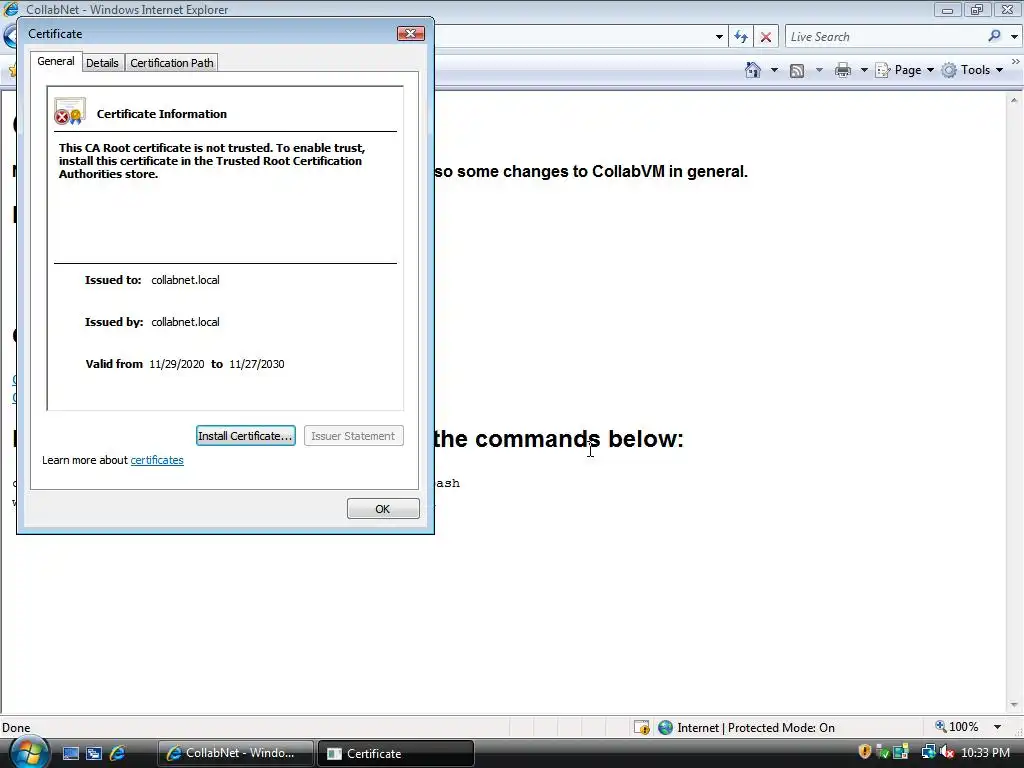Click the Refresh icon in address bar
1024x768 pixels.
pyautogui.click(x=741, y=37)
